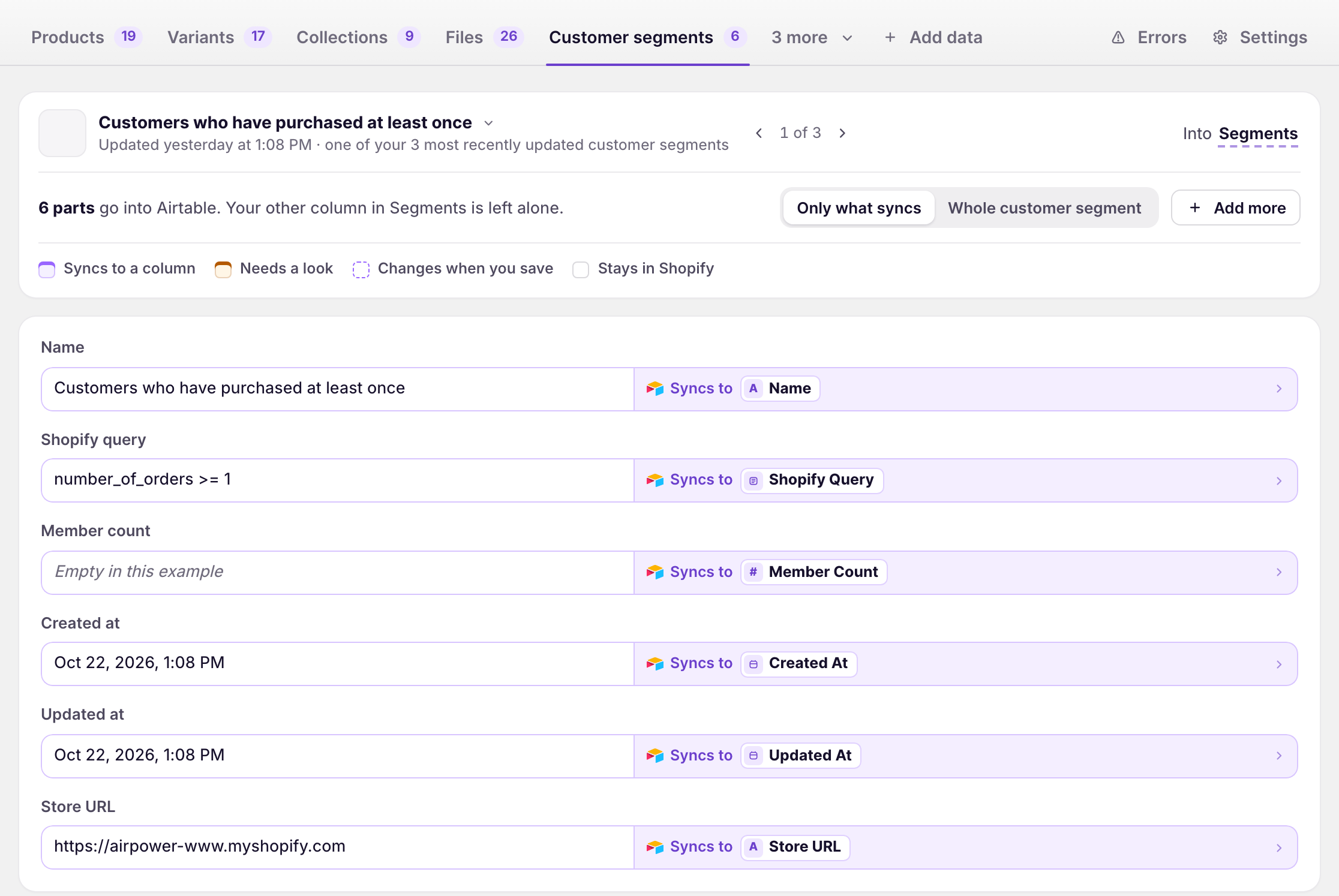This screenshot has width=1339, height=896.
Task: Open the segment title dropdown chevron
Action: (488, 123)
